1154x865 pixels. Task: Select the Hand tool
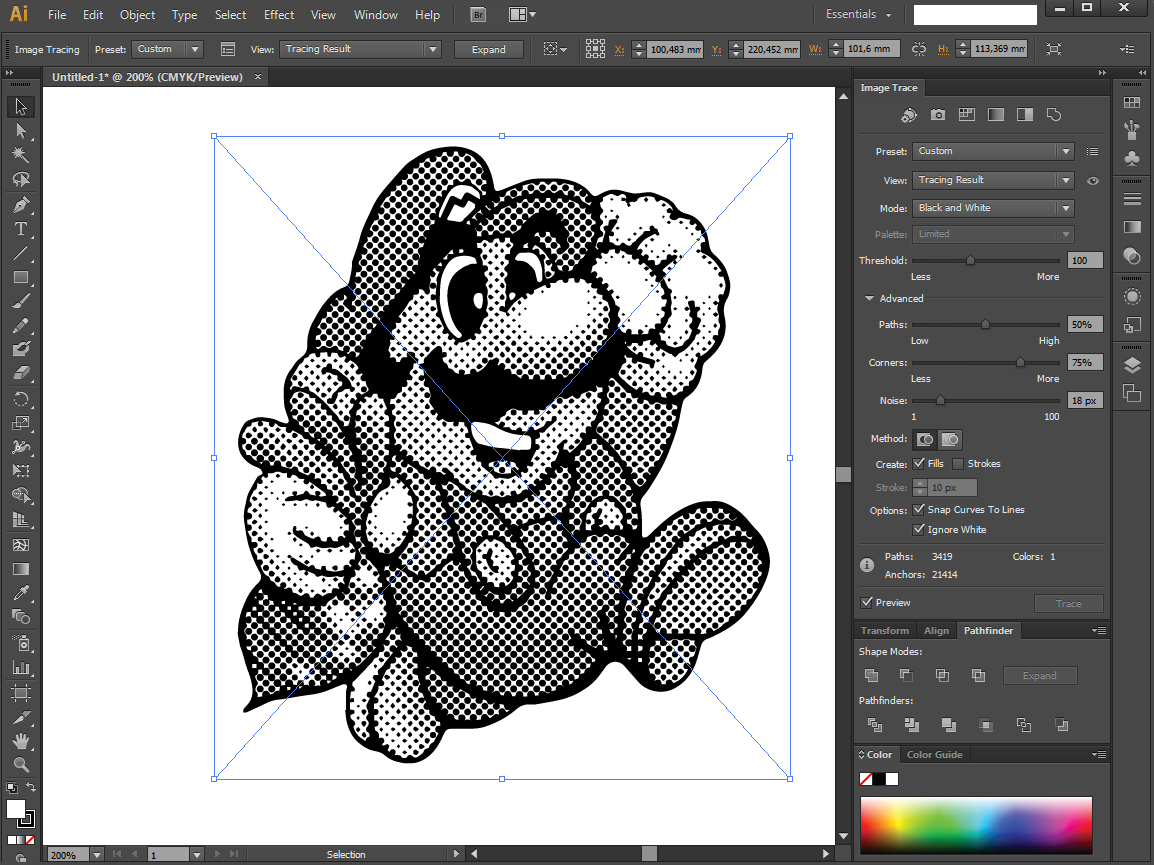coord(21,741)
